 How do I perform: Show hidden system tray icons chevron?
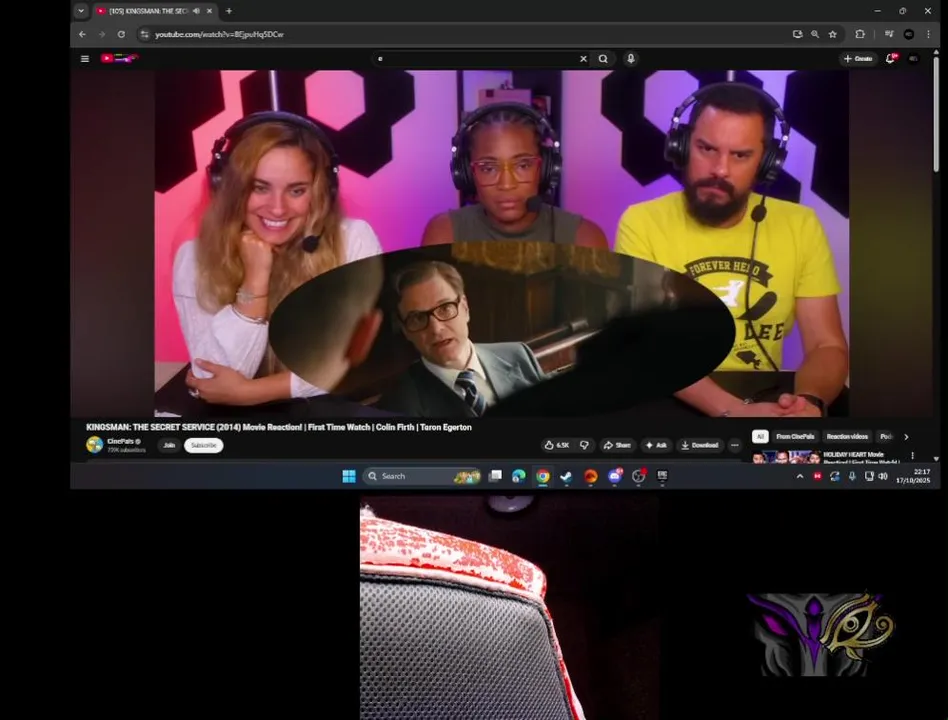pyautogui.click(x=800, y=476)
